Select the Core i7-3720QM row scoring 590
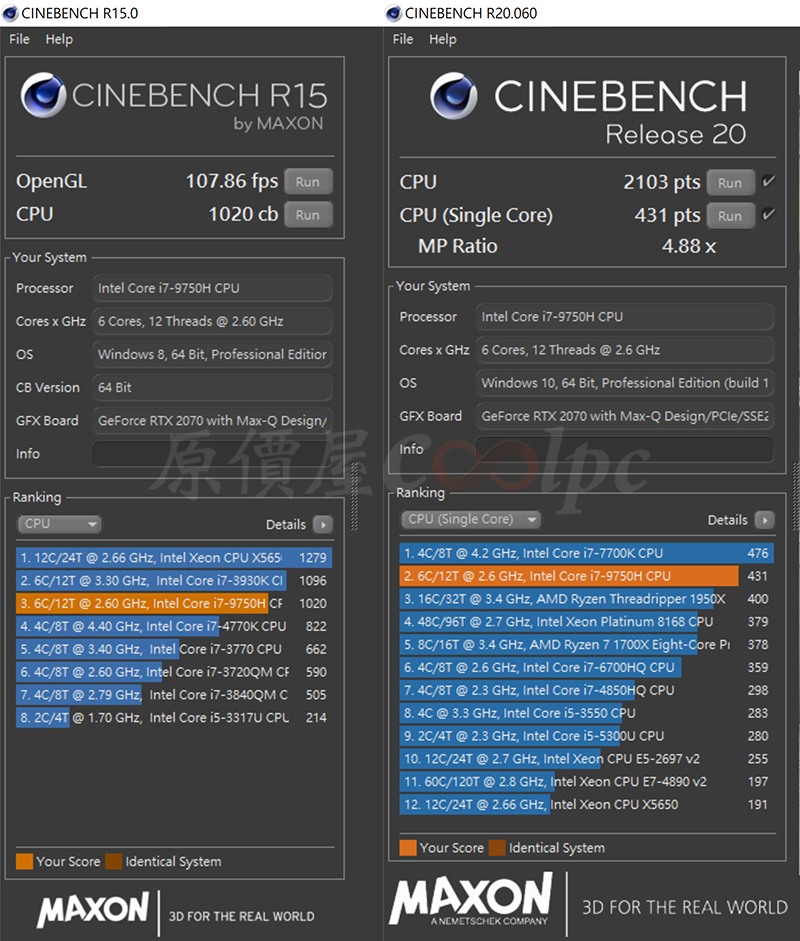This screenshot has height=941, width=800. 174,672
